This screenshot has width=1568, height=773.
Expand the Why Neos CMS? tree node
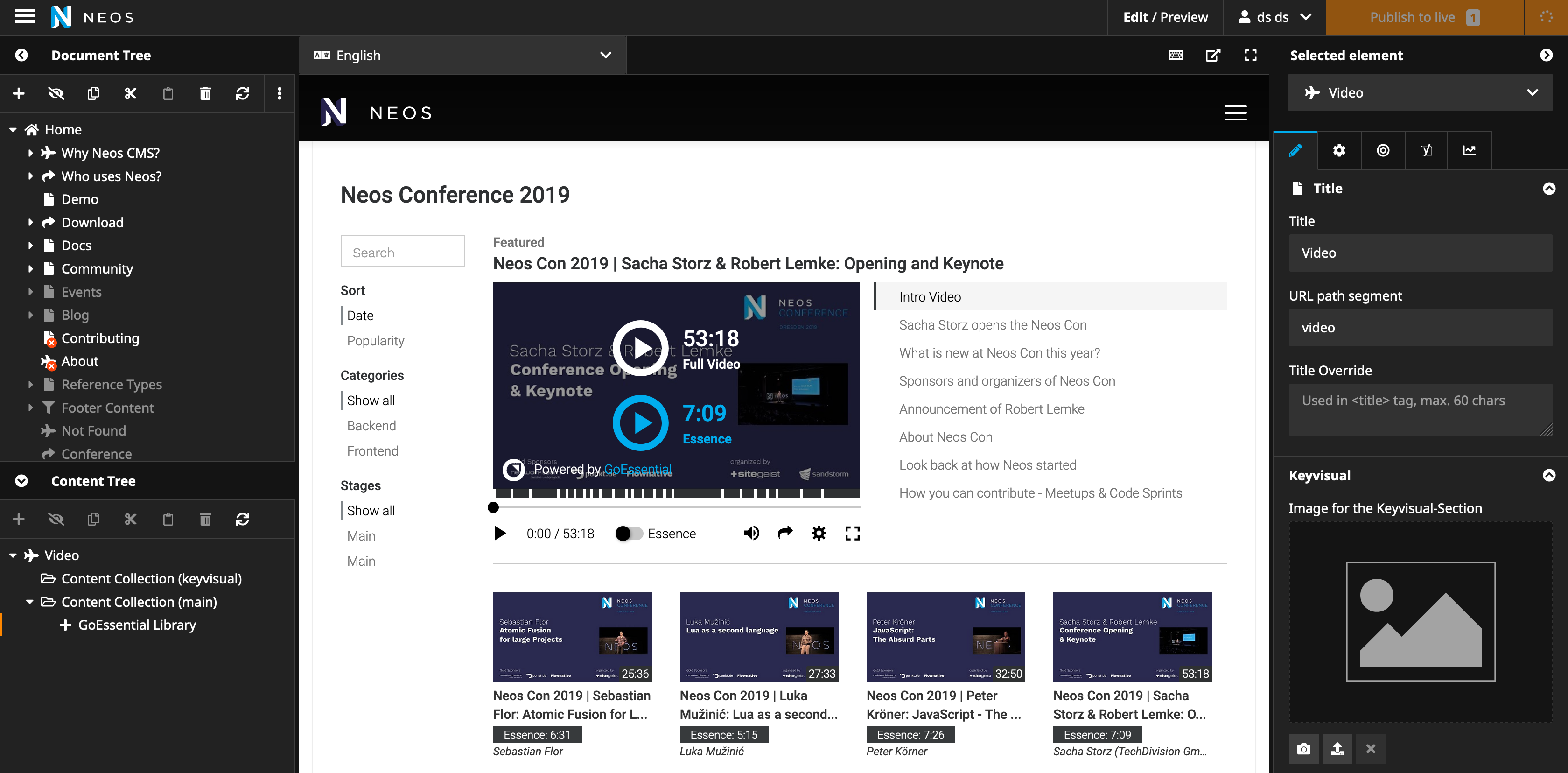[x=30, y=154]
